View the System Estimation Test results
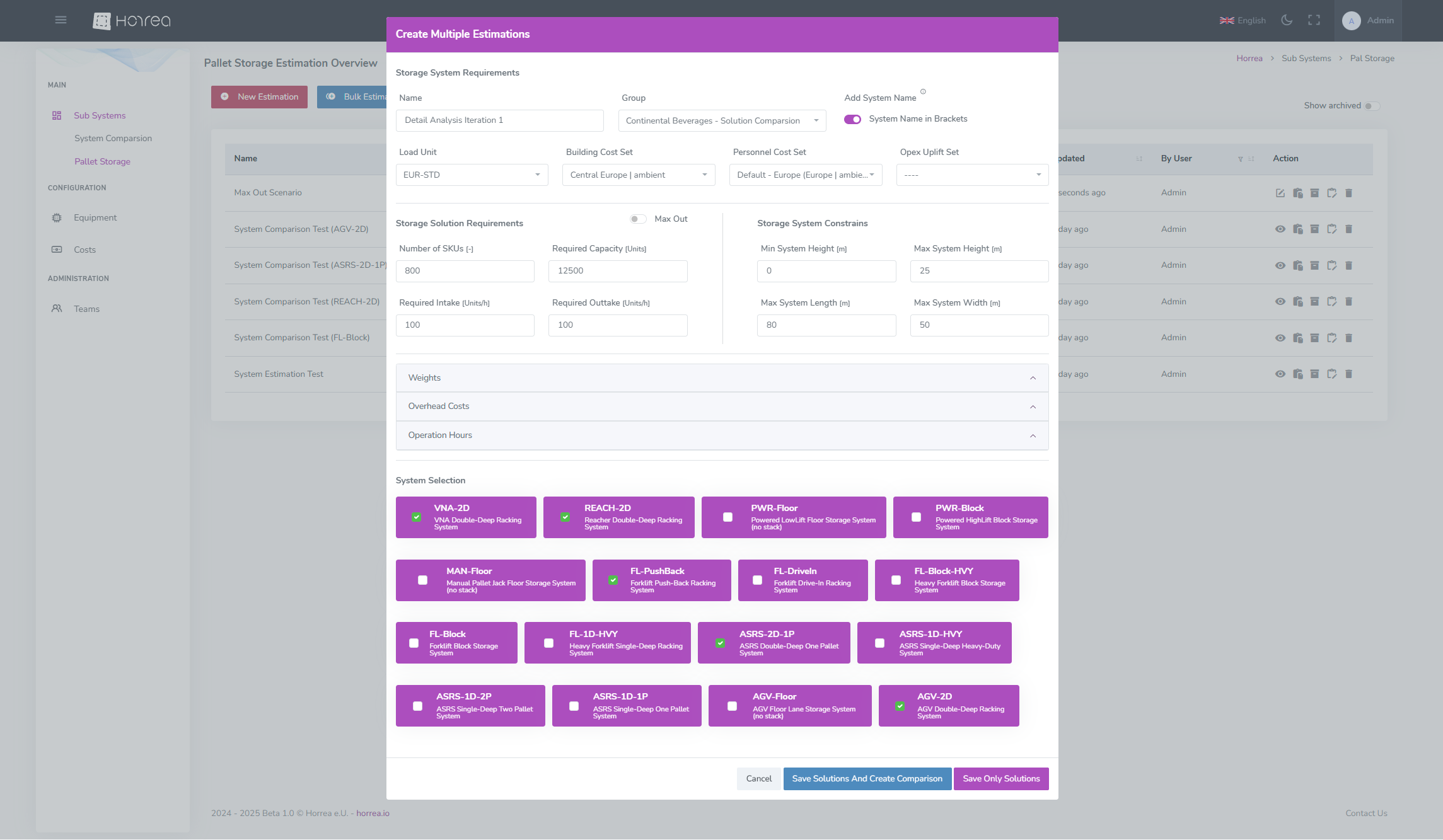 pyautogui.click(x=1280, y=374)
